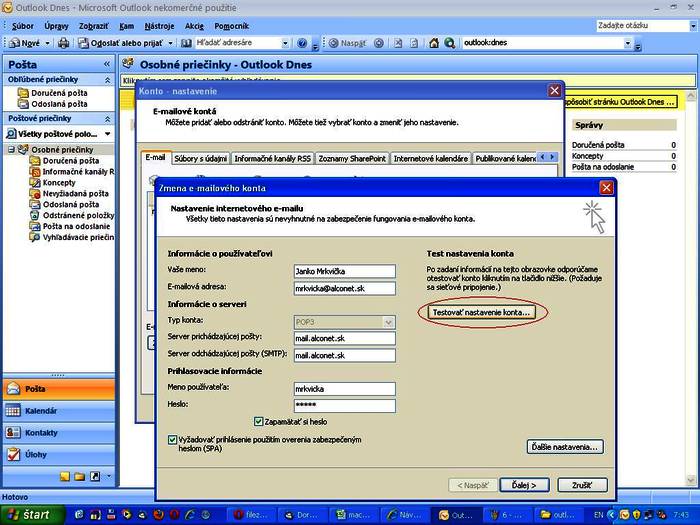Switch to Internetové kalendáre tab

(431, 158)
